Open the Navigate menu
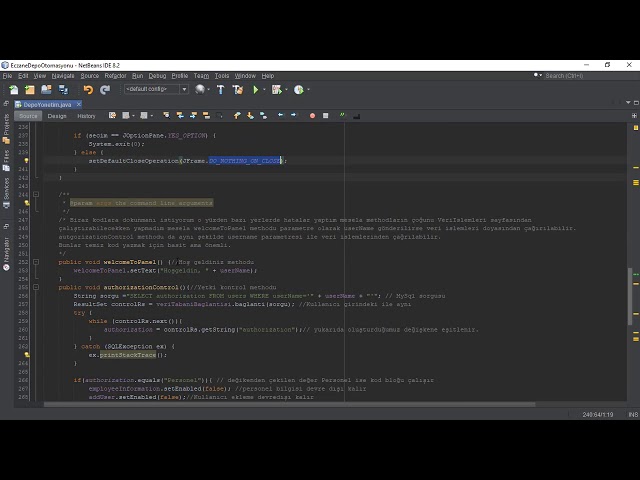640x480 pixels. pos(63,76)
